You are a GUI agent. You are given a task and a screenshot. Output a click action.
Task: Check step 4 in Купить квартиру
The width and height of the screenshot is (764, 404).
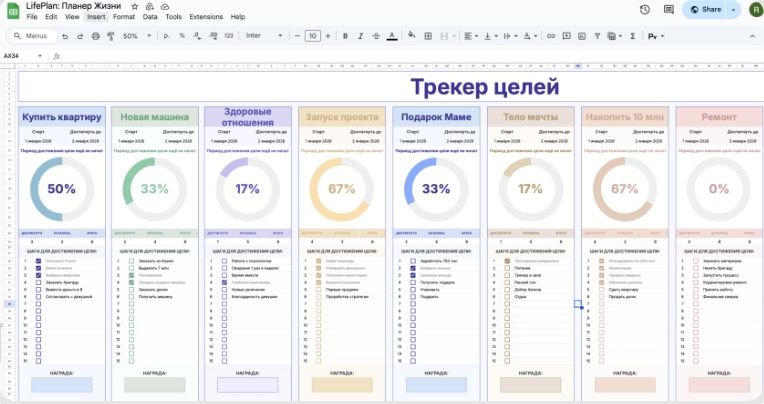[x=38, y=283]
